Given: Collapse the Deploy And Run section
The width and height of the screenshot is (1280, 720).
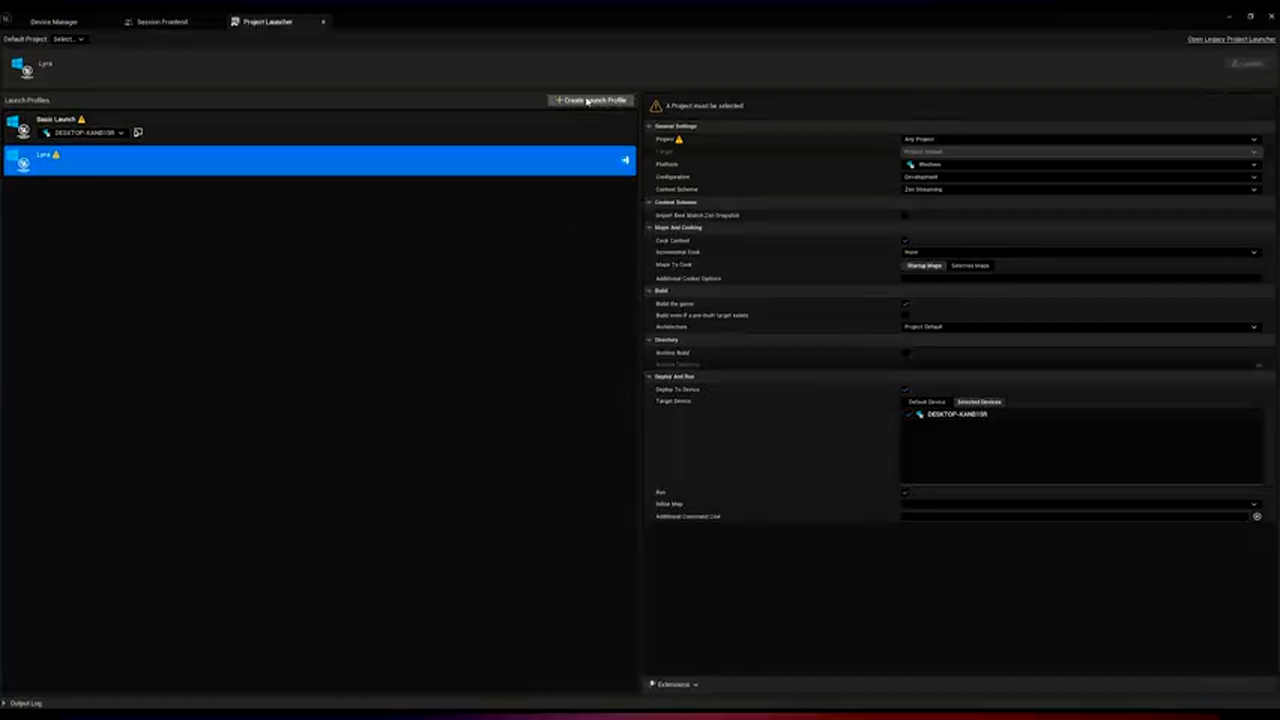Looking at the screenshot, I should coord(649,376).
